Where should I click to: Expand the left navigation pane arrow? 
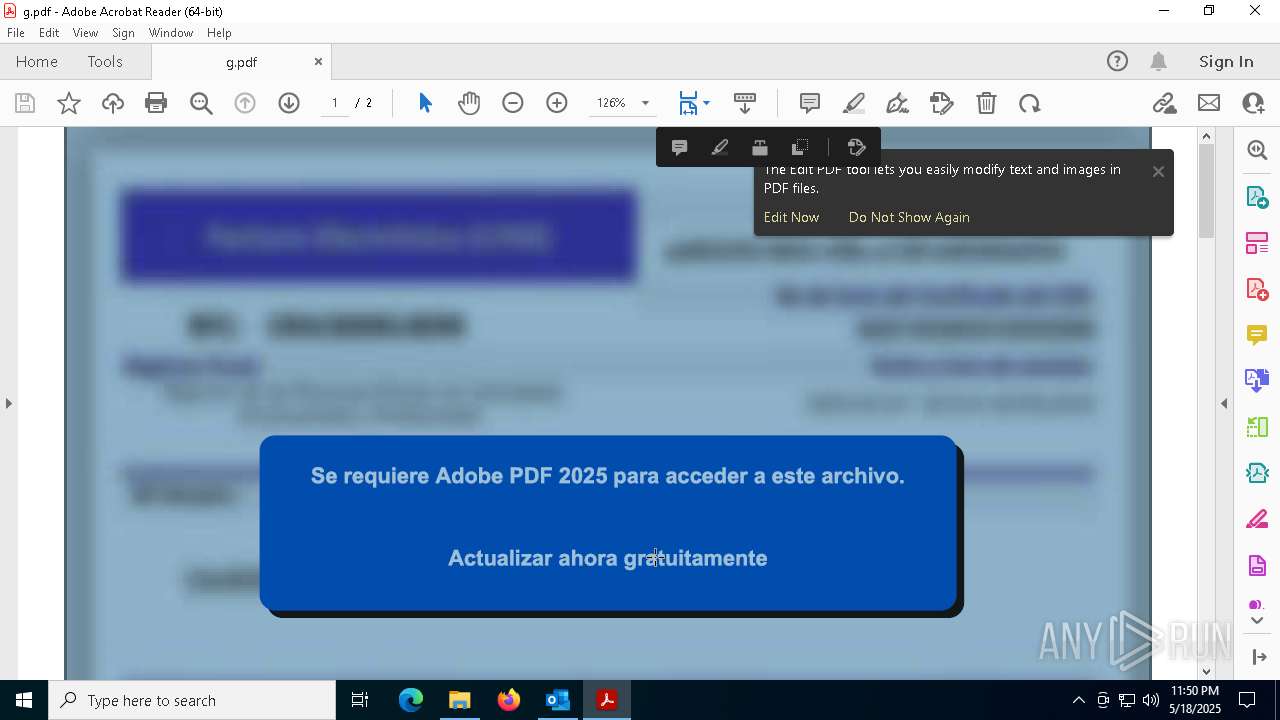pyautogui.click(x=8, y=404)
